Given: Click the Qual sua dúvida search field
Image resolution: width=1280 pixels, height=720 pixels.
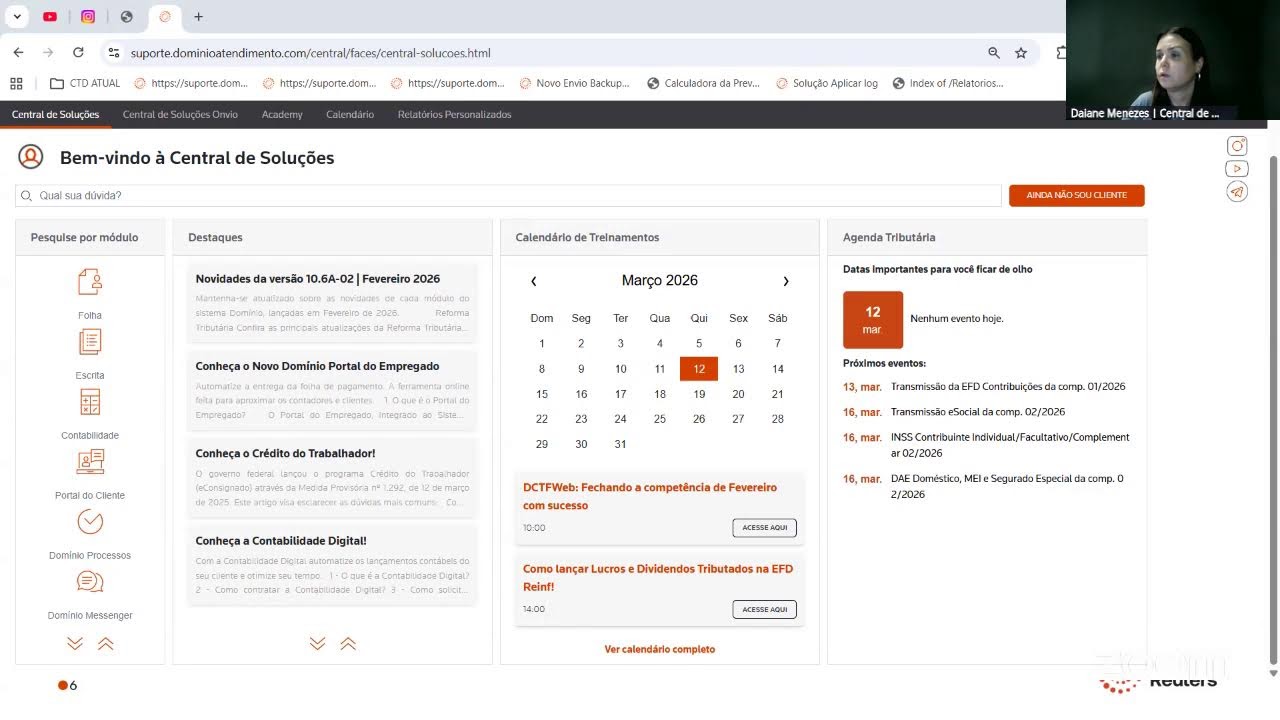Looking at the screenshot, I should pyautogui.click(x=508, y=196).
